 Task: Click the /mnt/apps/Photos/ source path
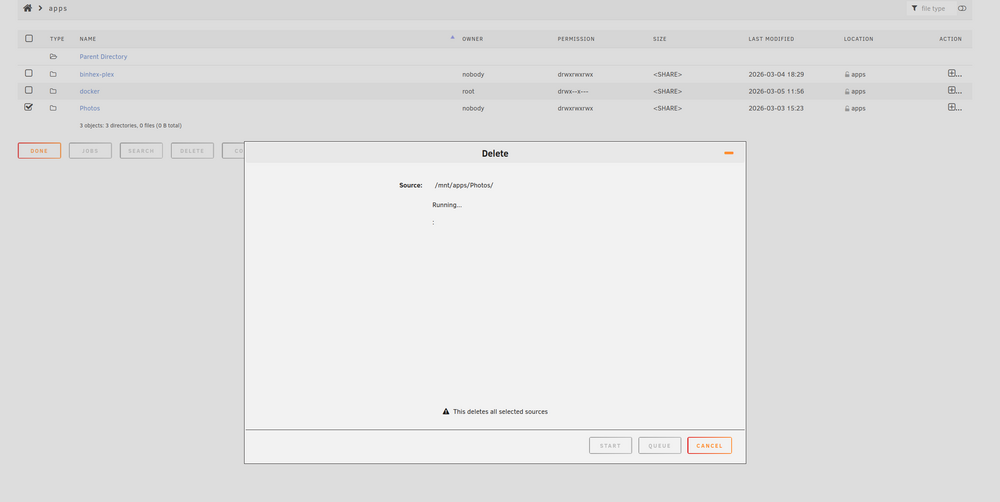click(x=464, y=186)
